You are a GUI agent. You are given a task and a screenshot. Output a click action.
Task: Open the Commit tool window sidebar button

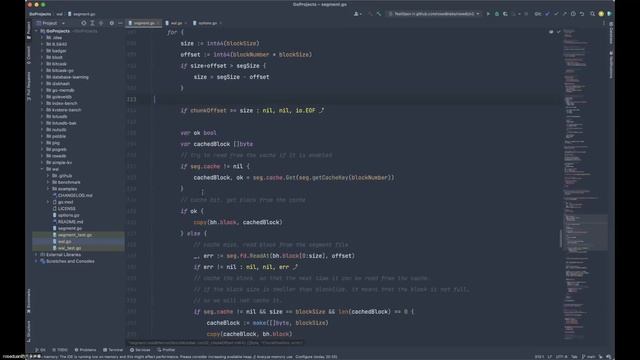click(29, 55)
